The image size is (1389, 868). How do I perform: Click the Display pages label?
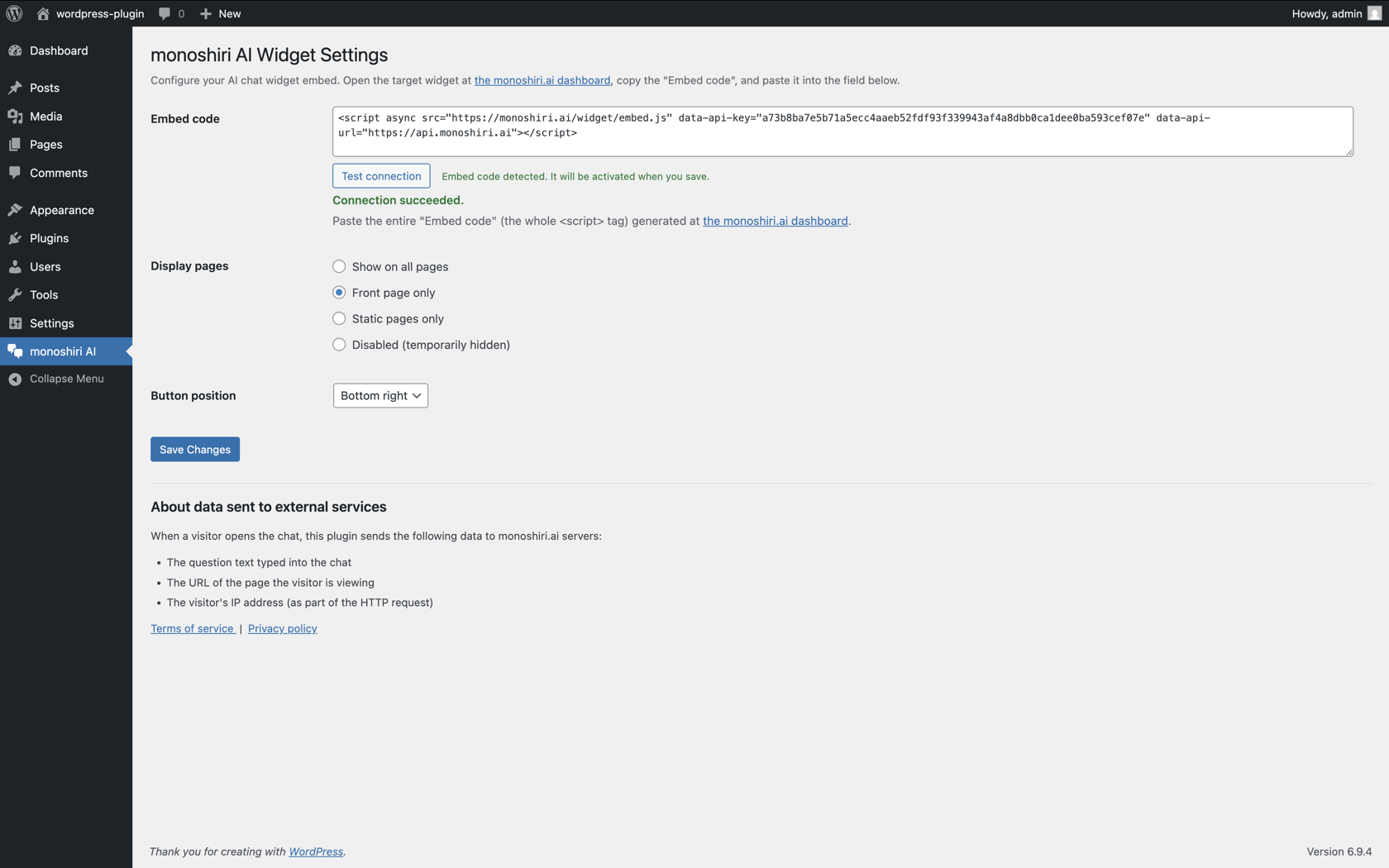[189, 266]
